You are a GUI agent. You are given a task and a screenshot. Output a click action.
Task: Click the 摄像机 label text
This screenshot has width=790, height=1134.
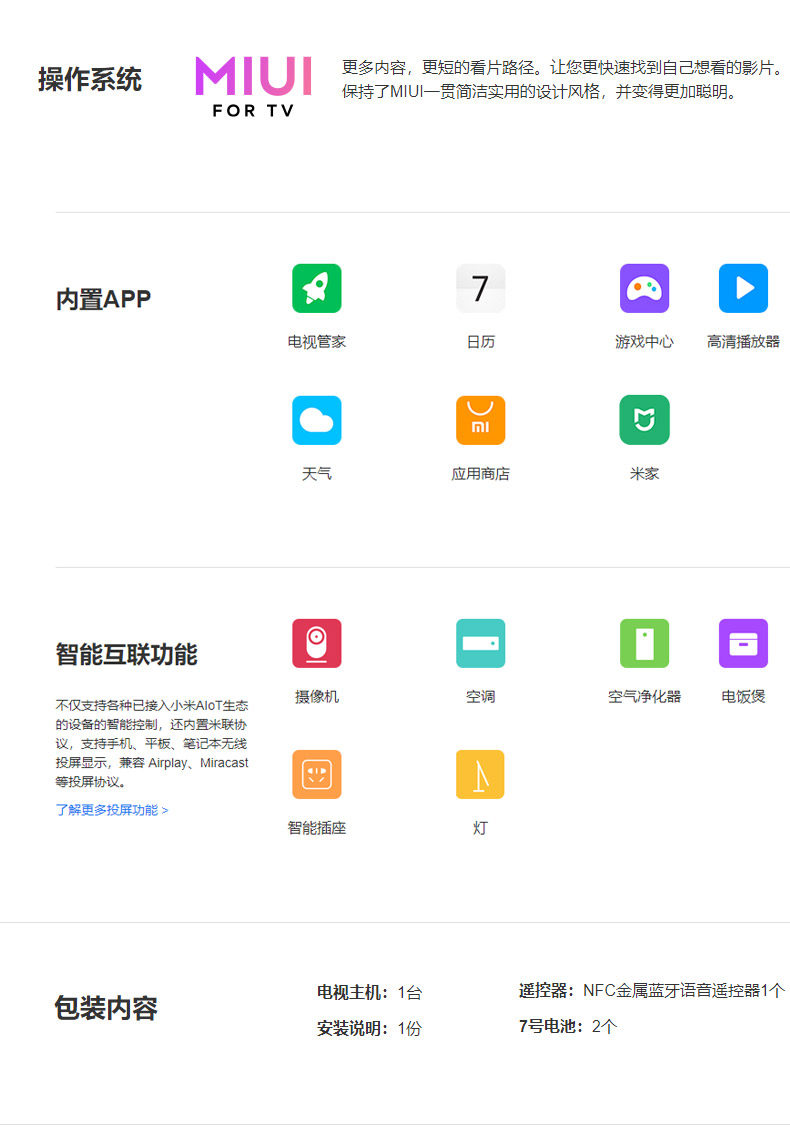pos(316,696)
